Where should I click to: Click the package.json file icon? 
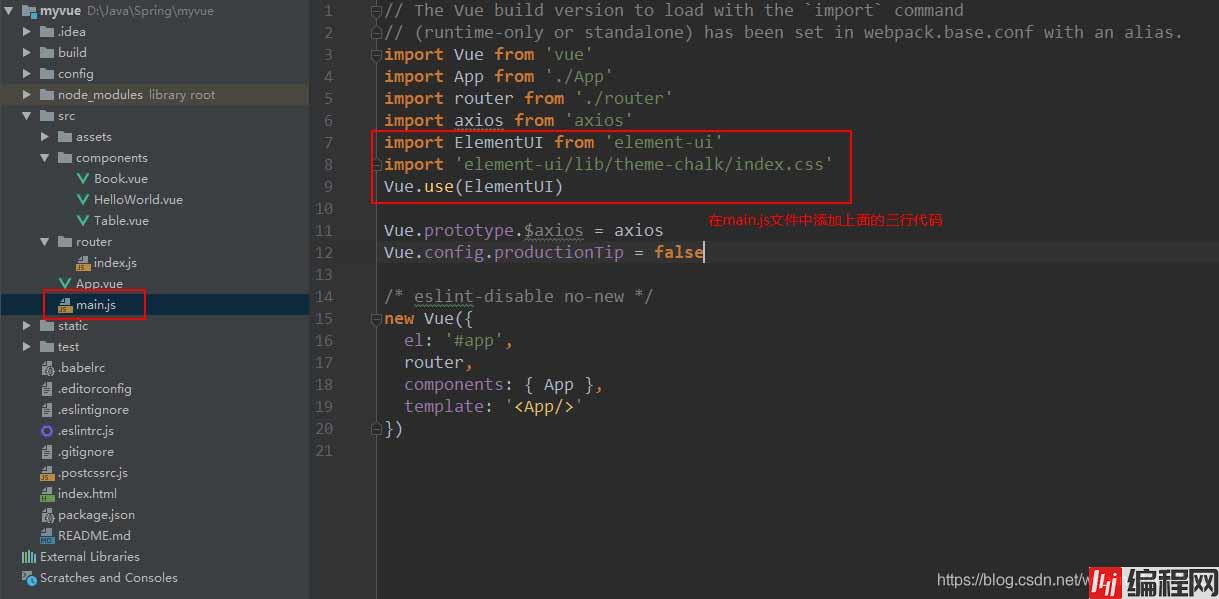pos(47,515)
